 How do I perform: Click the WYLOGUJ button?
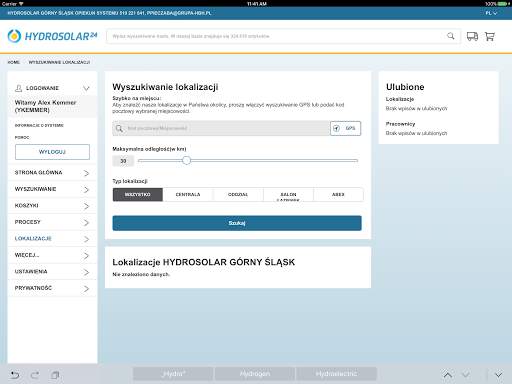[52, 152]
